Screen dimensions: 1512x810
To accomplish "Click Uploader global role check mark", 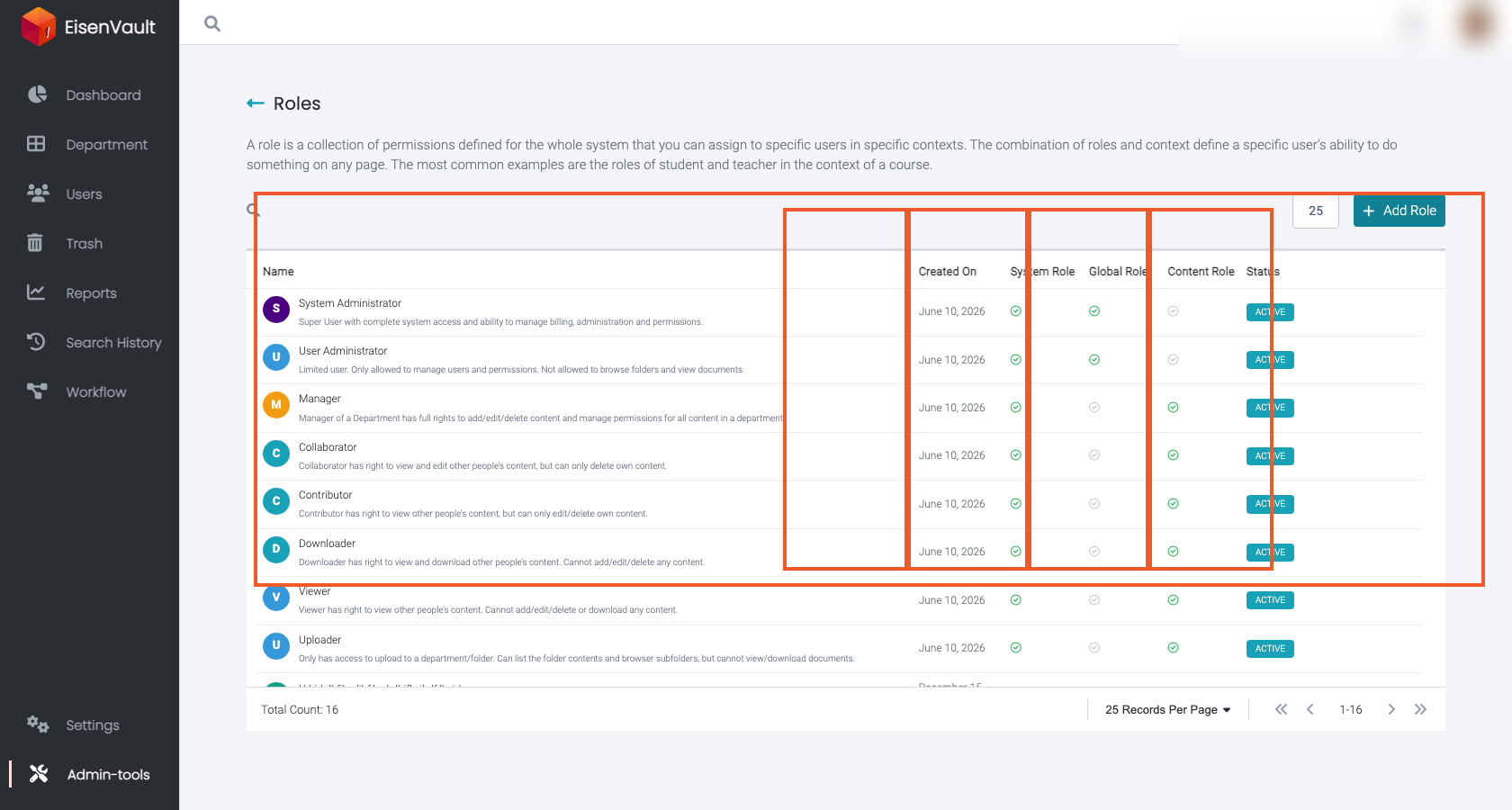I will (1094, 648).
